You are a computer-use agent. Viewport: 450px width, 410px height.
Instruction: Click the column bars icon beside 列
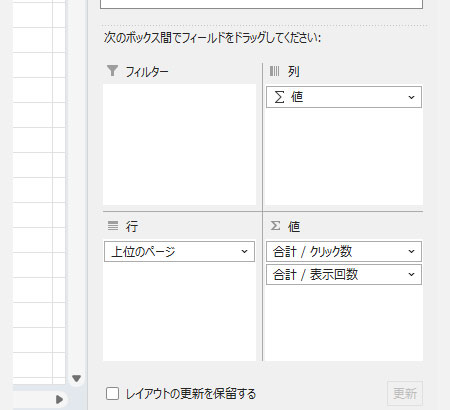pyautogui.click(x=274, y=71)
